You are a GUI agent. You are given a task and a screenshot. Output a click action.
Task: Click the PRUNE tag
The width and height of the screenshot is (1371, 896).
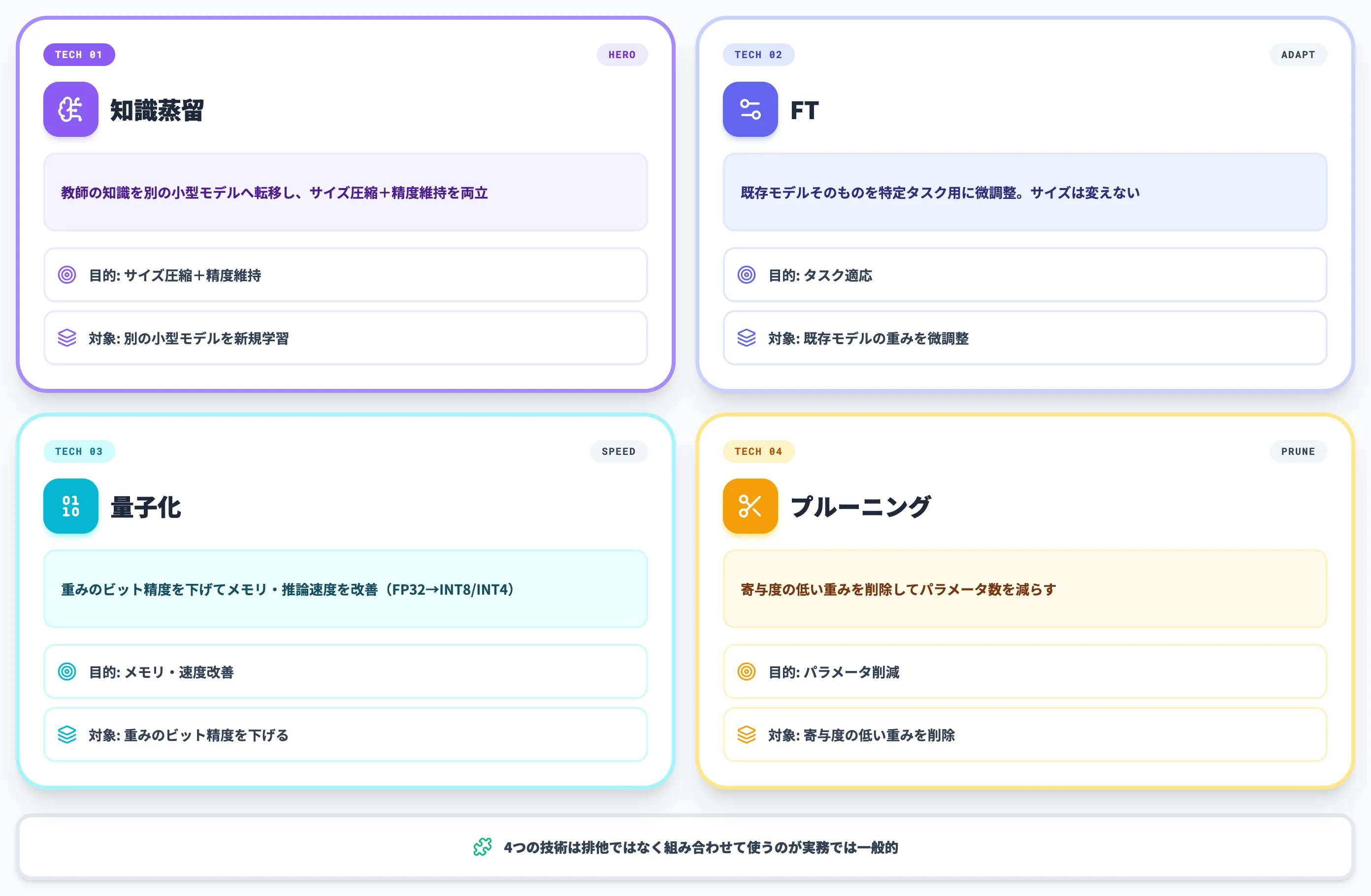point(1298,451)
